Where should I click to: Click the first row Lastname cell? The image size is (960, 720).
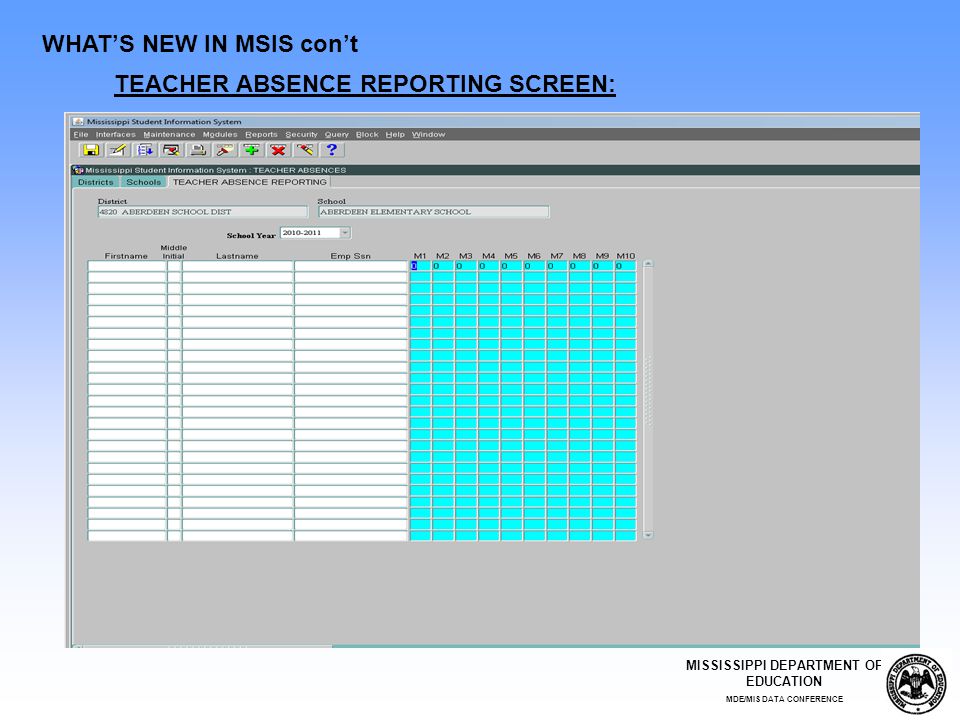click(x=238, y=266)
